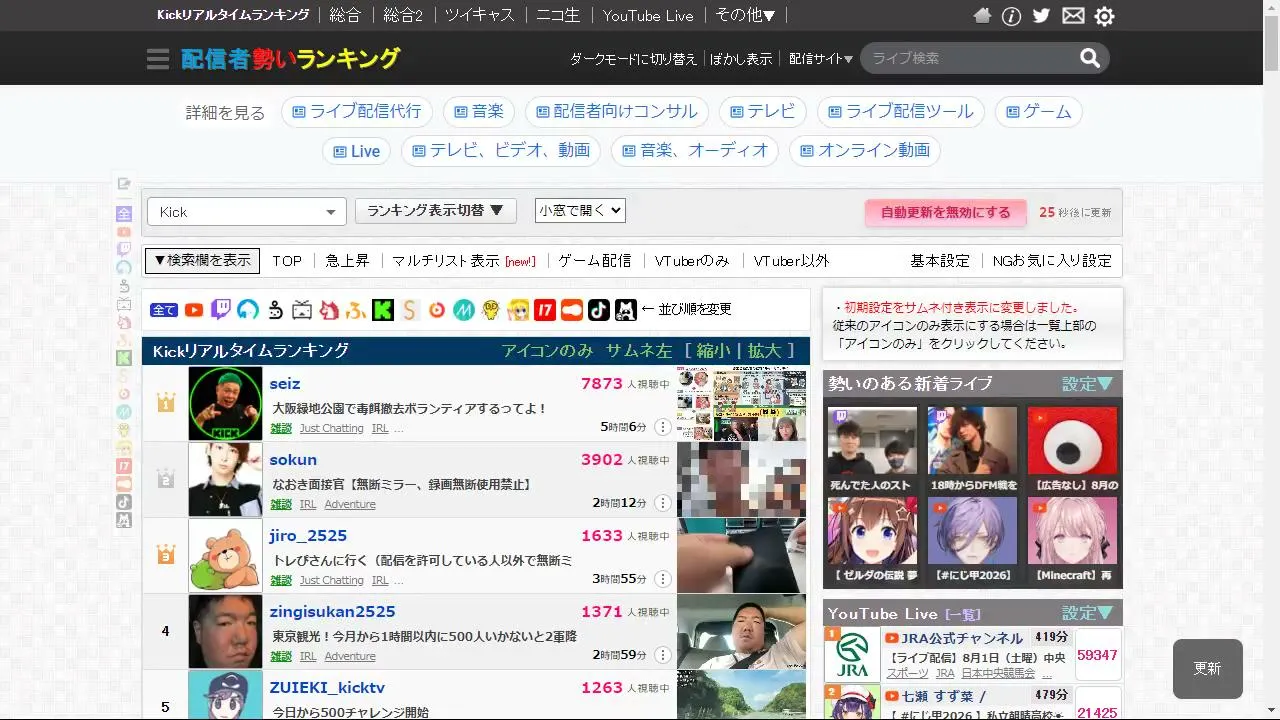Toggle ぼかし表示 blur display
Viewport: 1280px width, 720px height.
[741, 59]
